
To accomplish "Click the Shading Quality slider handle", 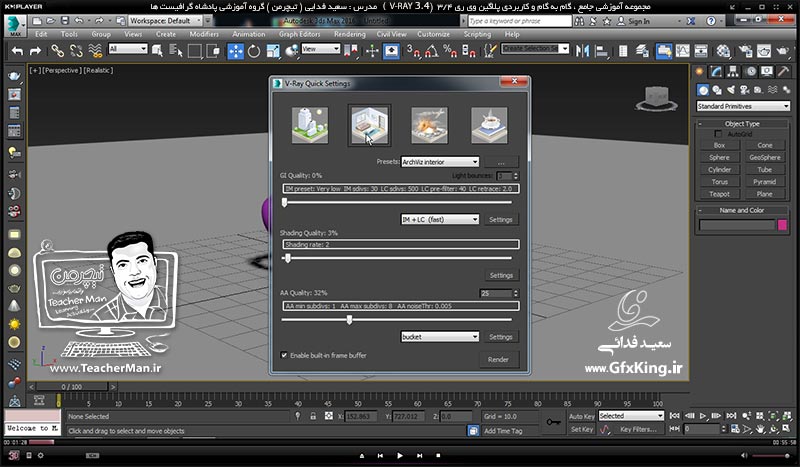I will tap(288, 258).
